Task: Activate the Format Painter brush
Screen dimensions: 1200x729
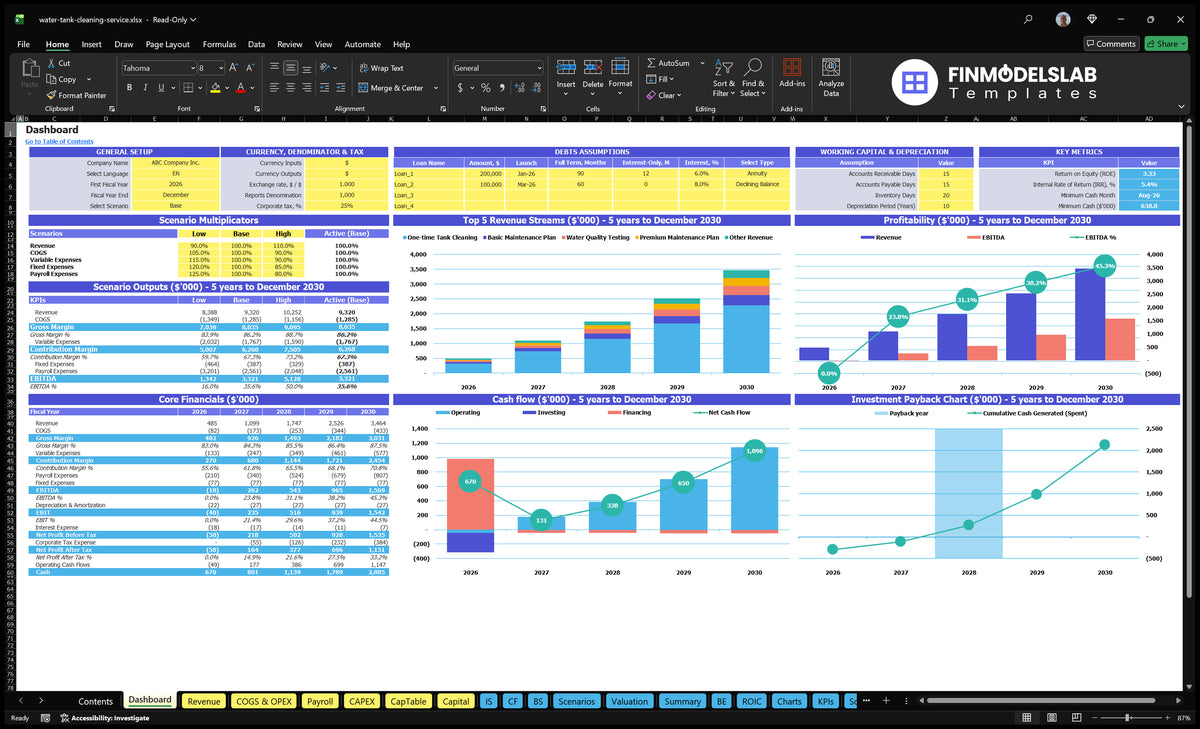Action: (51, 95)
